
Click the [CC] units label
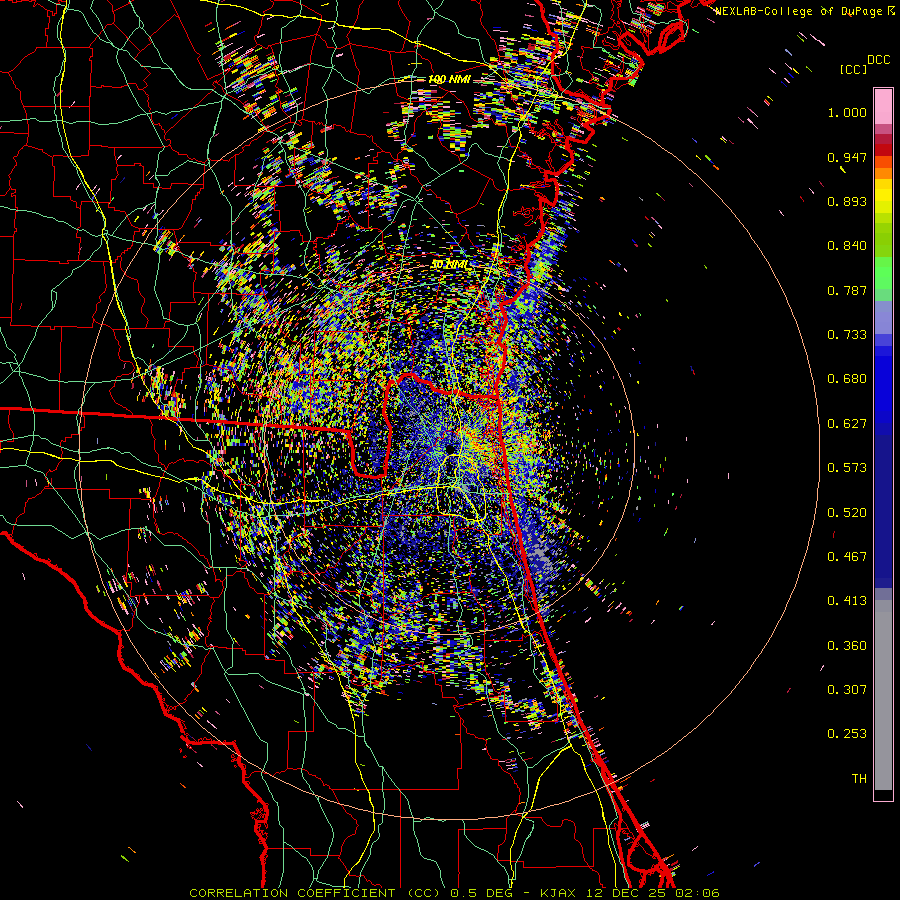coord(853,69)
